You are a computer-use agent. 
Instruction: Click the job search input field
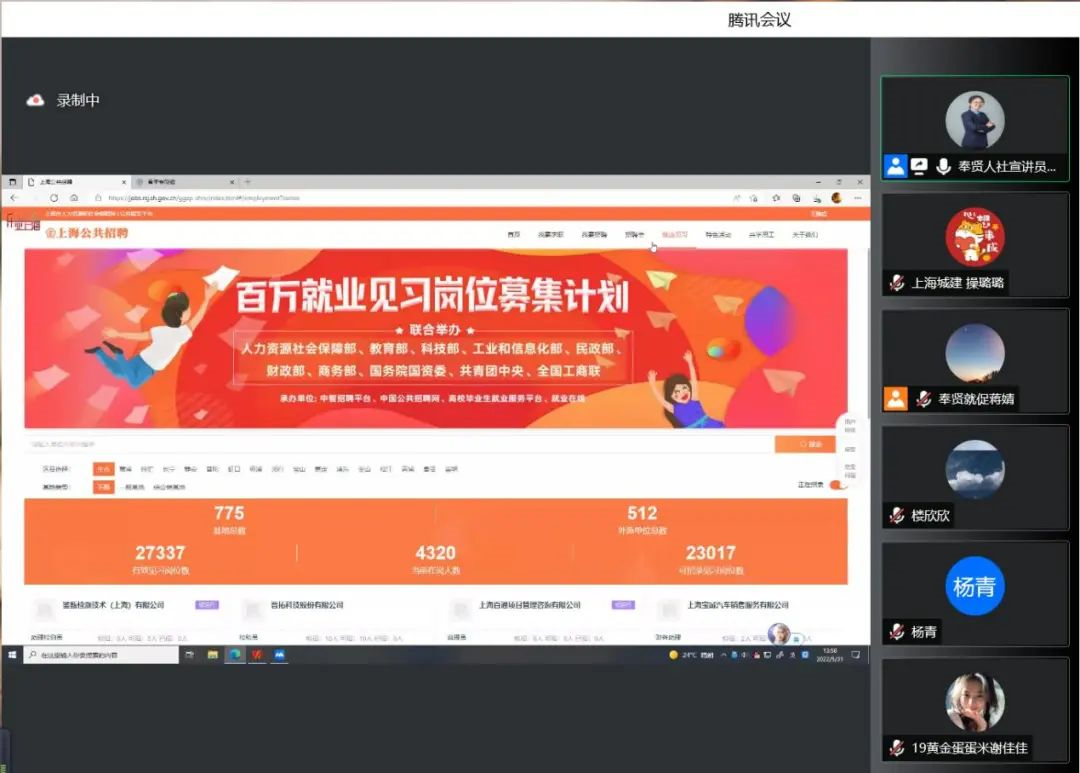399,444
